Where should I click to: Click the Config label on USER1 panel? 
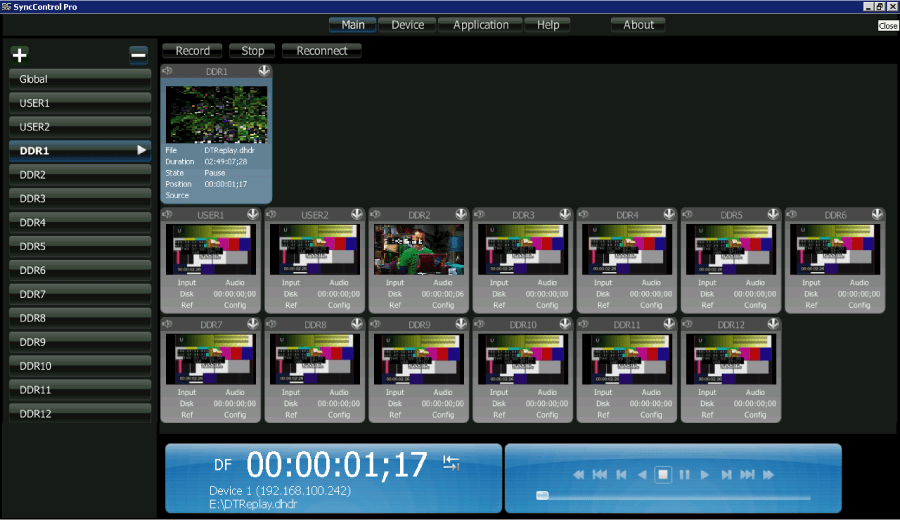pos(235,305)
